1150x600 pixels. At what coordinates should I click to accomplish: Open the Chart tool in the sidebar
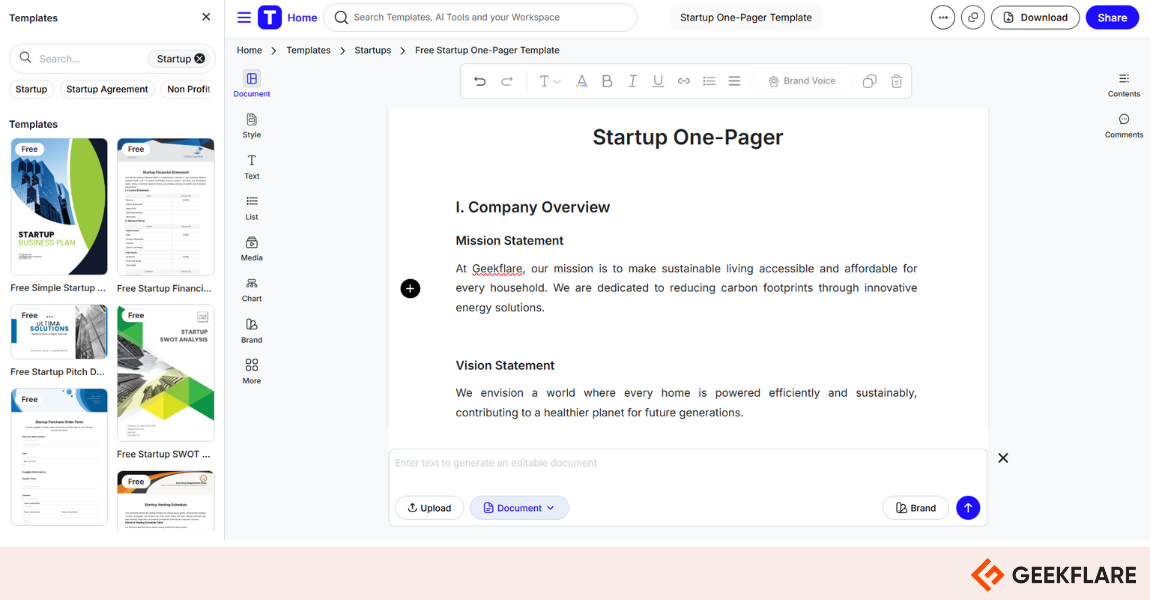click(x=252, y=289)
